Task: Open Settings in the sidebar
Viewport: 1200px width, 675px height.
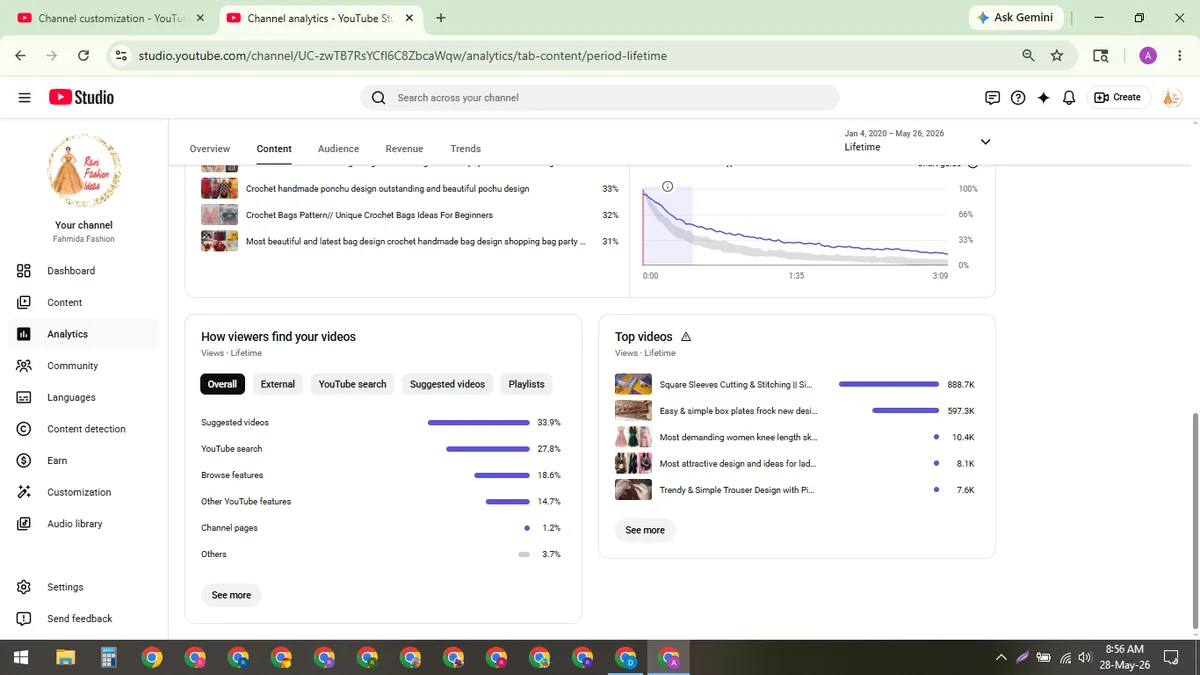Action: 84,587
